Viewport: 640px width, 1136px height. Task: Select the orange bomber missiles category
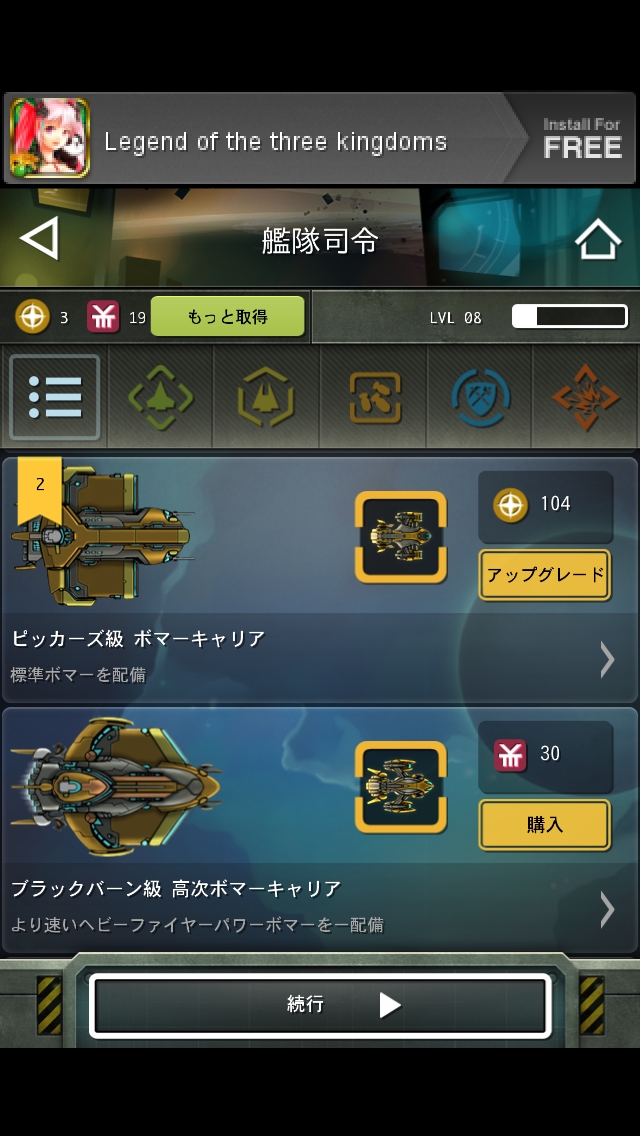(x=374, y=397)
